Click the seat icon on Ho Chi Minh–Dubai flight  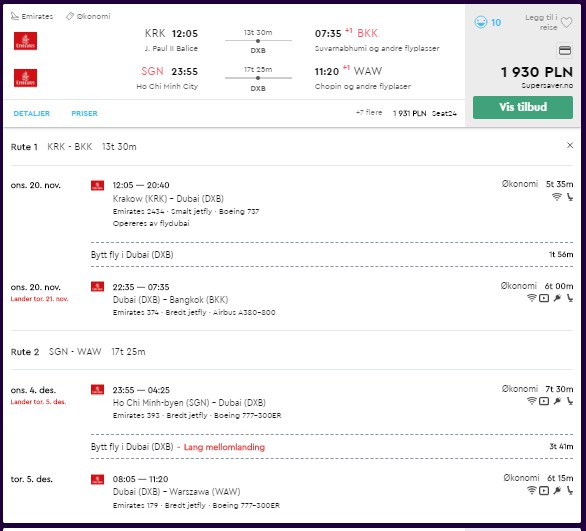[x=570, y=401]
